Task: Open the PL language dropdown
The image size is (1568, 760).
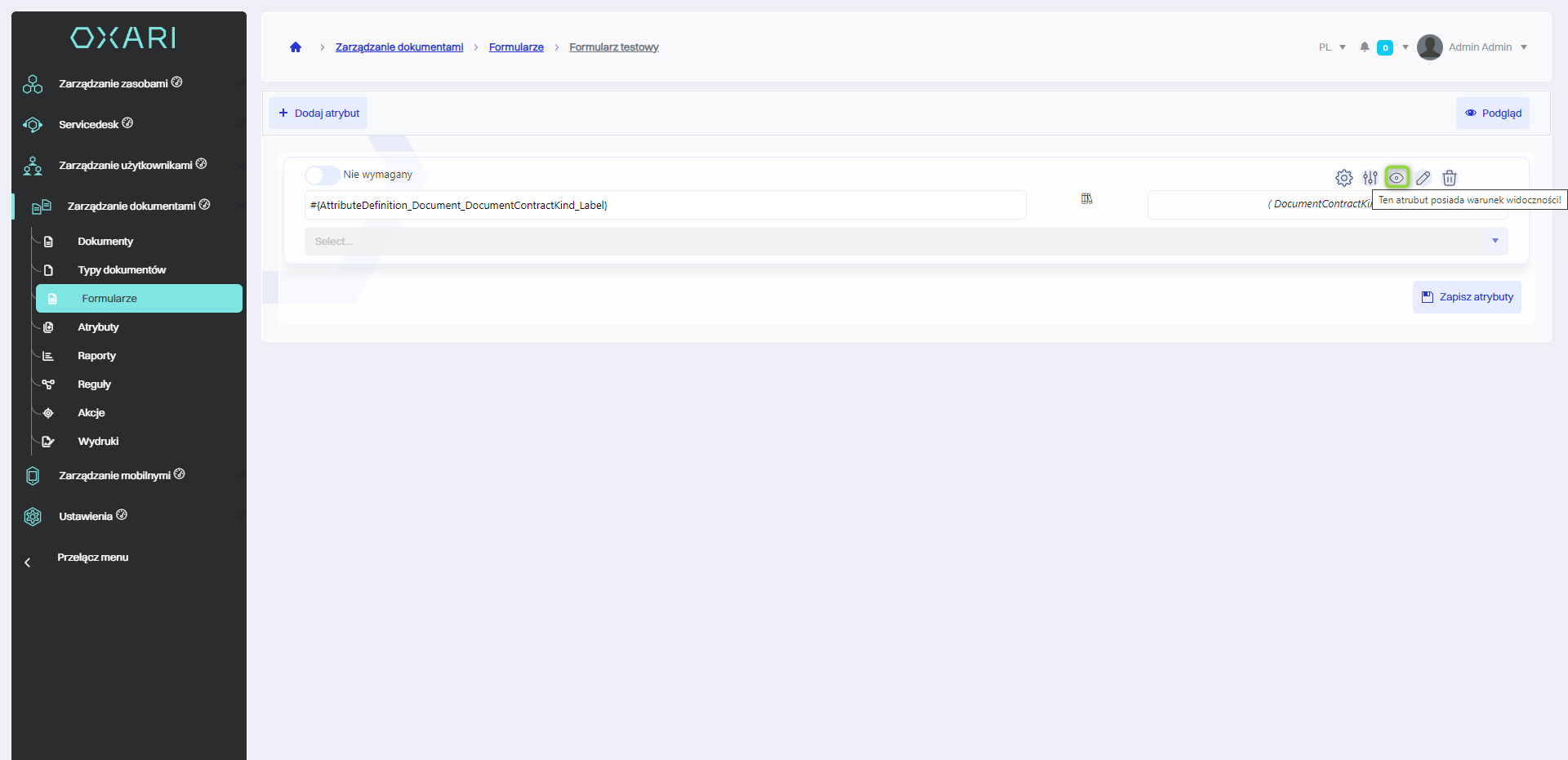Action: point(1332,47)
